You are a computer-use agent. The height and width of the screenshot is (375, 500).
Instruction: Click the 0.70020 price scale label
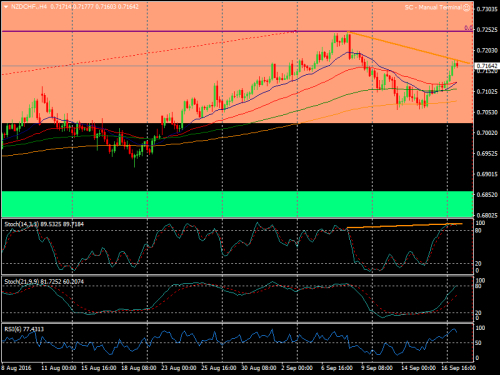click(x=487, y=133)
